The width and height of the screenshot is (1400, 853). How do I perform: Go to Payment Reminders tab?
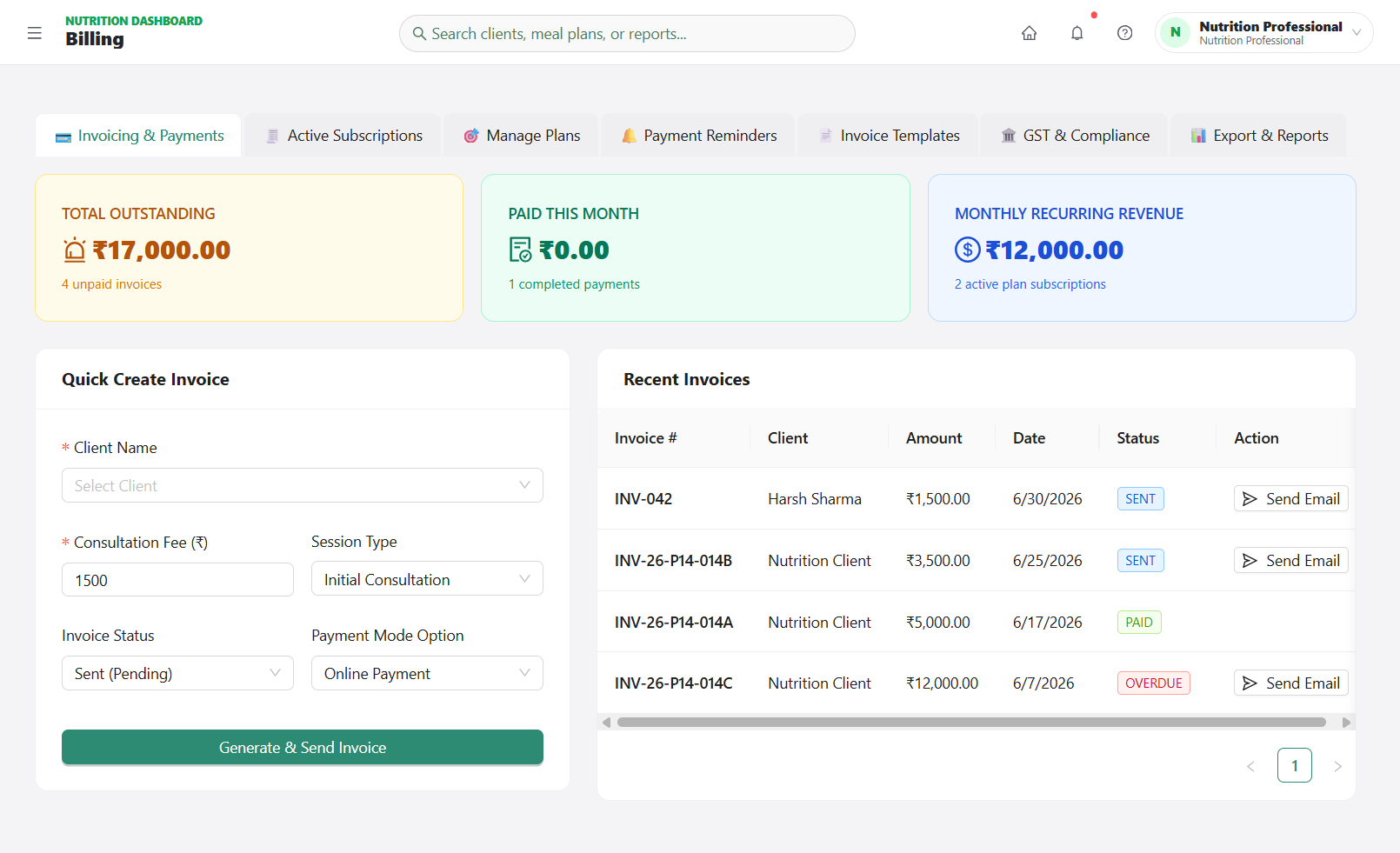(699, 136)
